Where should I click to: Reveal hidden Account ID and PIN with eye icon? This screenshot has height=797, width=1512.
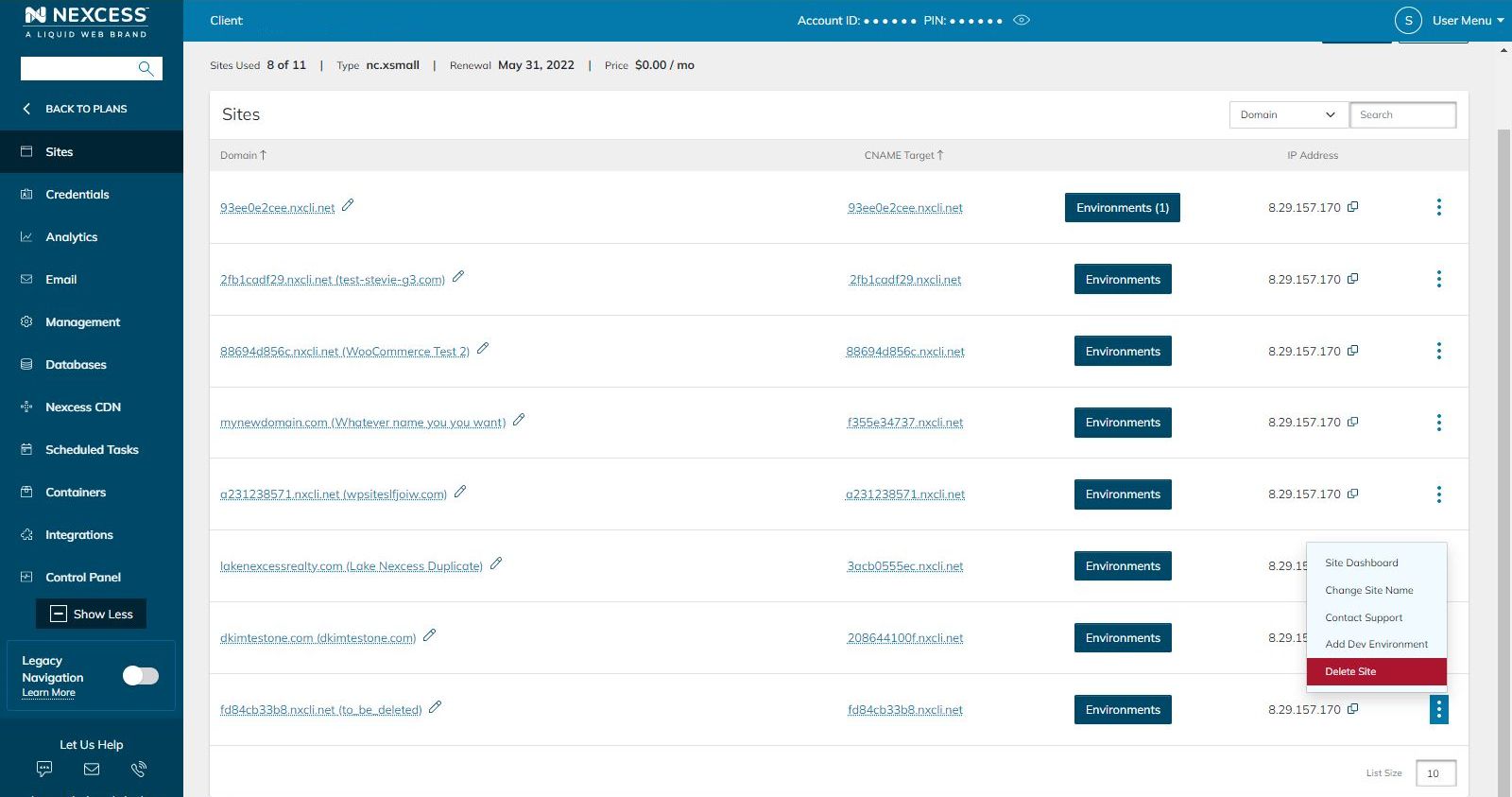1022,20
